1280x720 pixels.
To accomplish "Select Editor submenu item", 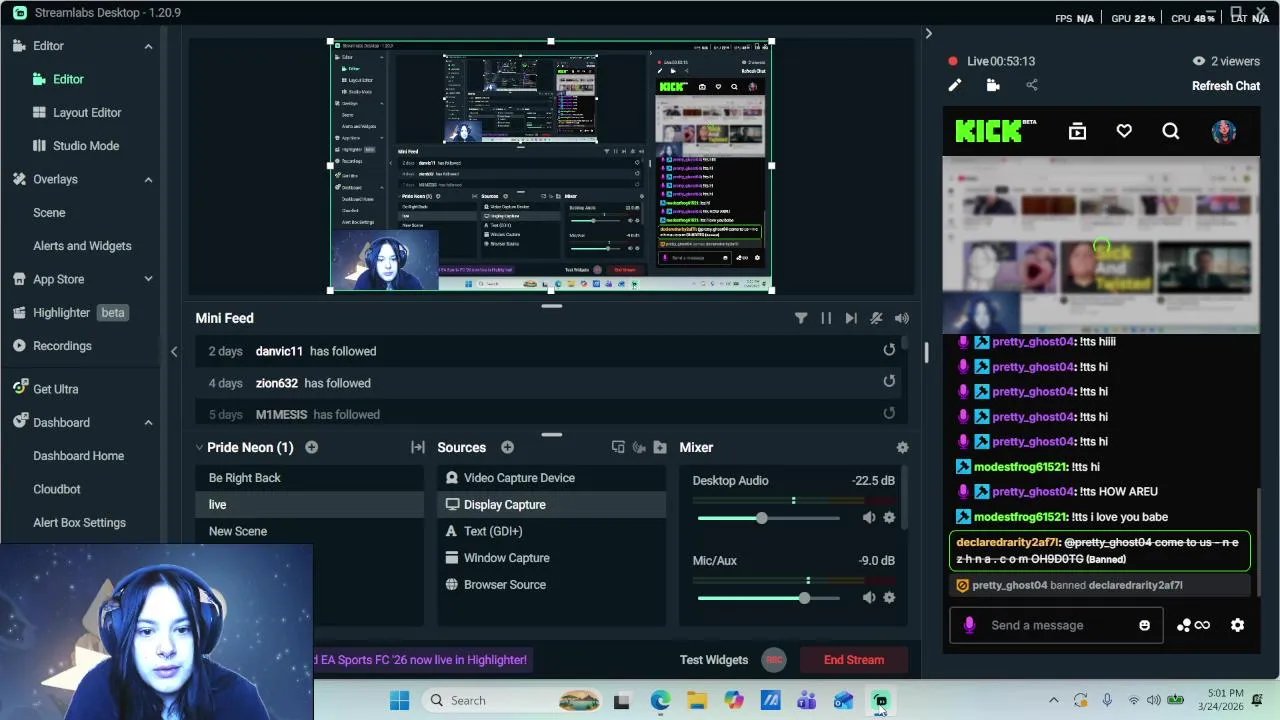I will click(68, 79).
